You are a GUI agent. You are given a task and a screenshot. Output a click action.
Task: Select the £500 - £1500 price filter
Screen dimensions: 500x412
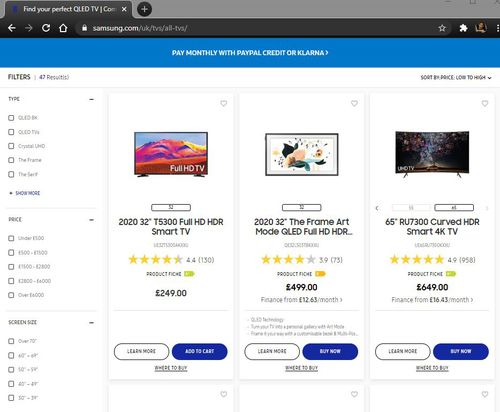click(x=11, y=253)
